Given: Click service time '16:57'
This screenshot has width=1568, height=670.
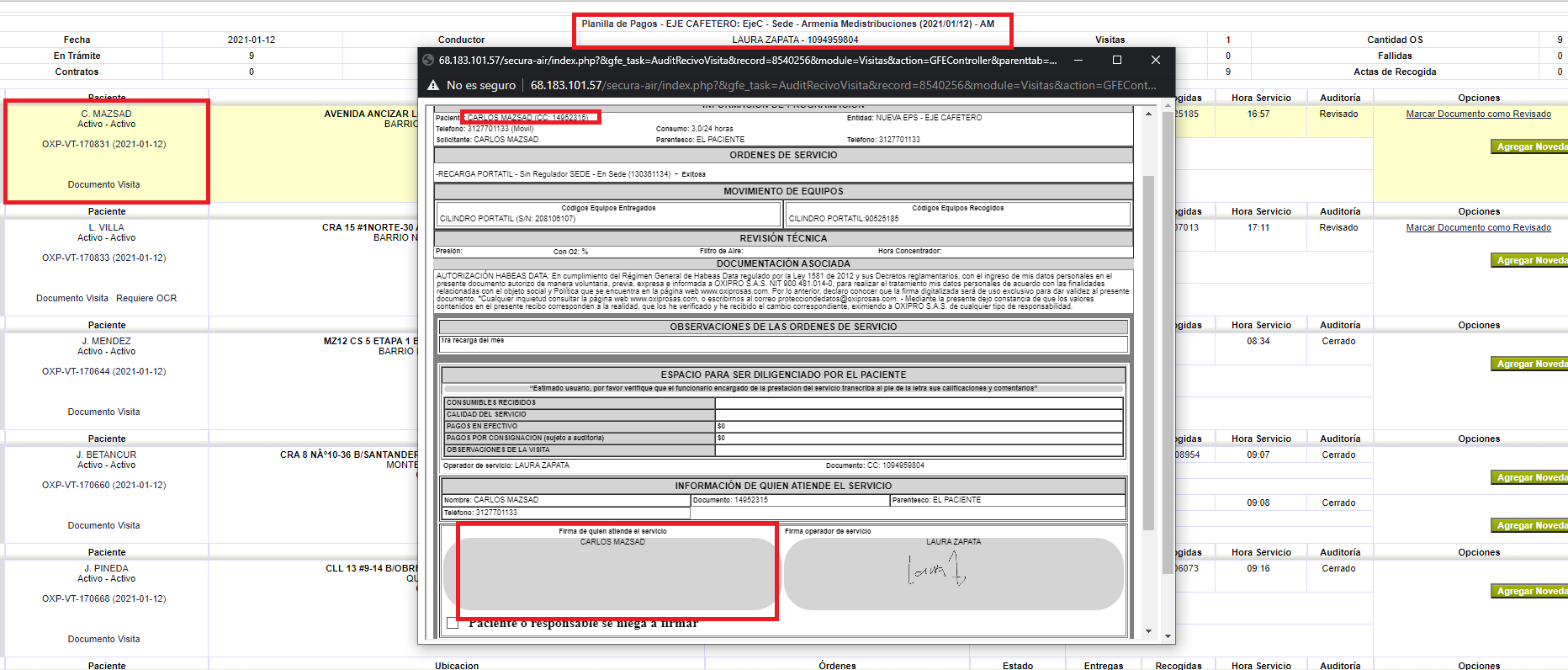Looking at the screenshot, I should (1258, 114).
